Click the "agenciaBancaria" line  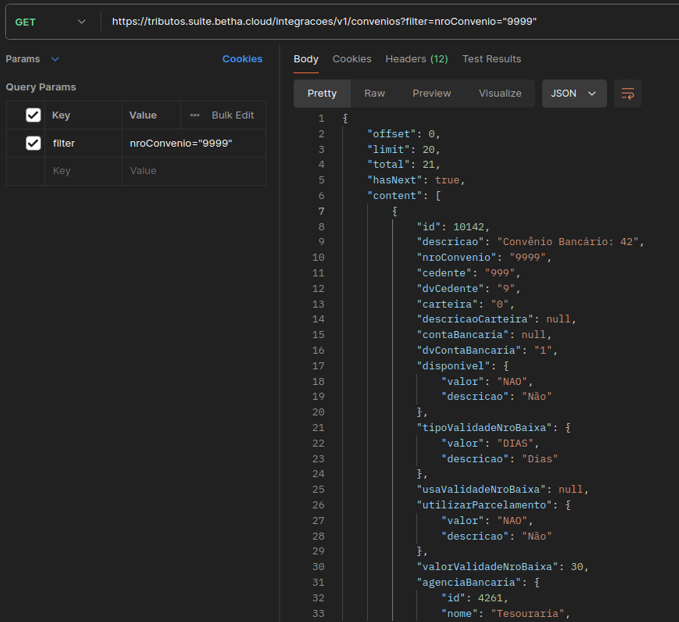click(478, 582)
